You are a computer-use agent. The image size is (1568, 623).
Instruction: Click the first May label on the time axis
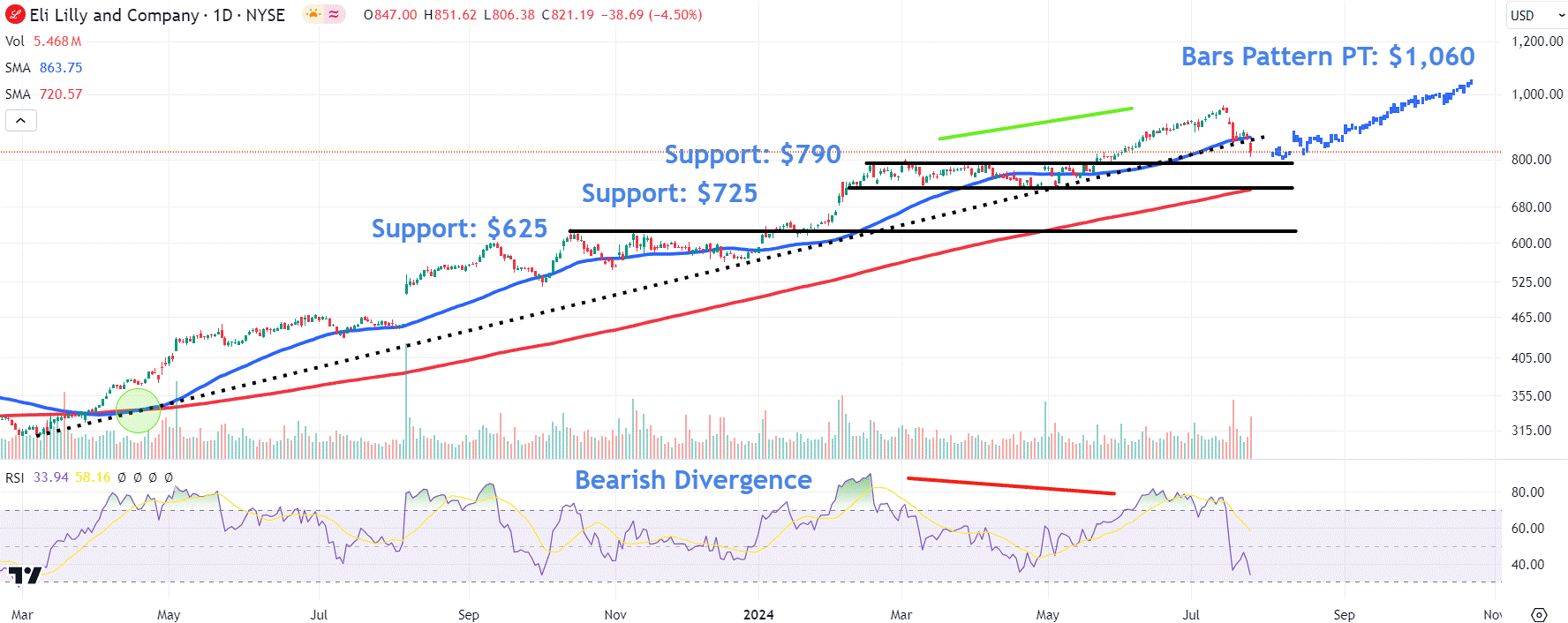click(169, 615)
